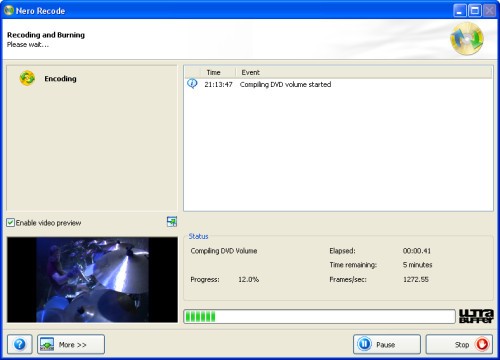This screenshot has width=500, height=360.
Task: Click the Ultra Buffer logo
Action: pos(476,316)
